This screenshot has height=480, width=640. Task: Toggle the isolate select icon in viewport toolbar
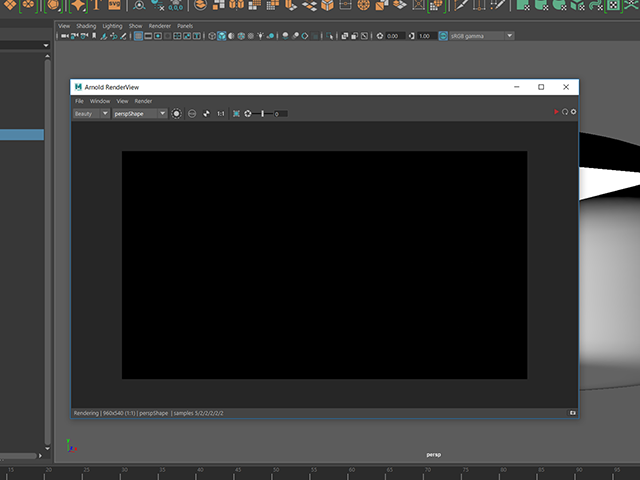(330, 36)
